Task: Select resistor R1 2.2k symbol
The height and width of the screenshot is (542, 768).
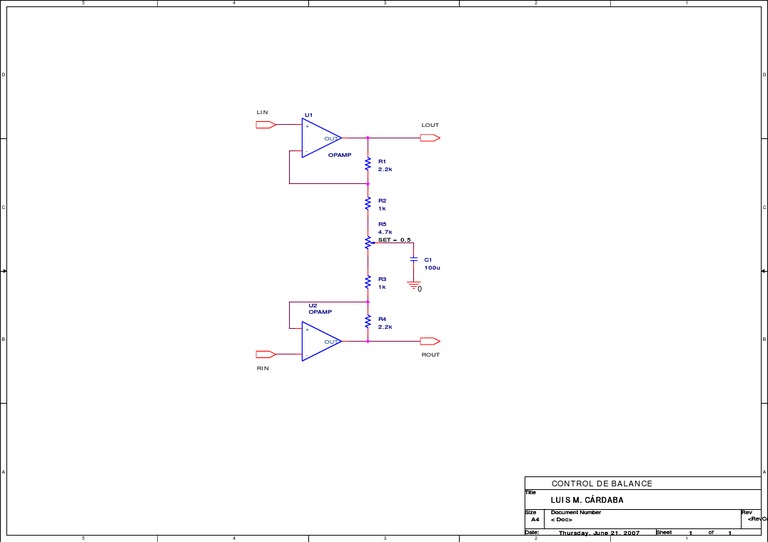Action: tap(368, 164)
